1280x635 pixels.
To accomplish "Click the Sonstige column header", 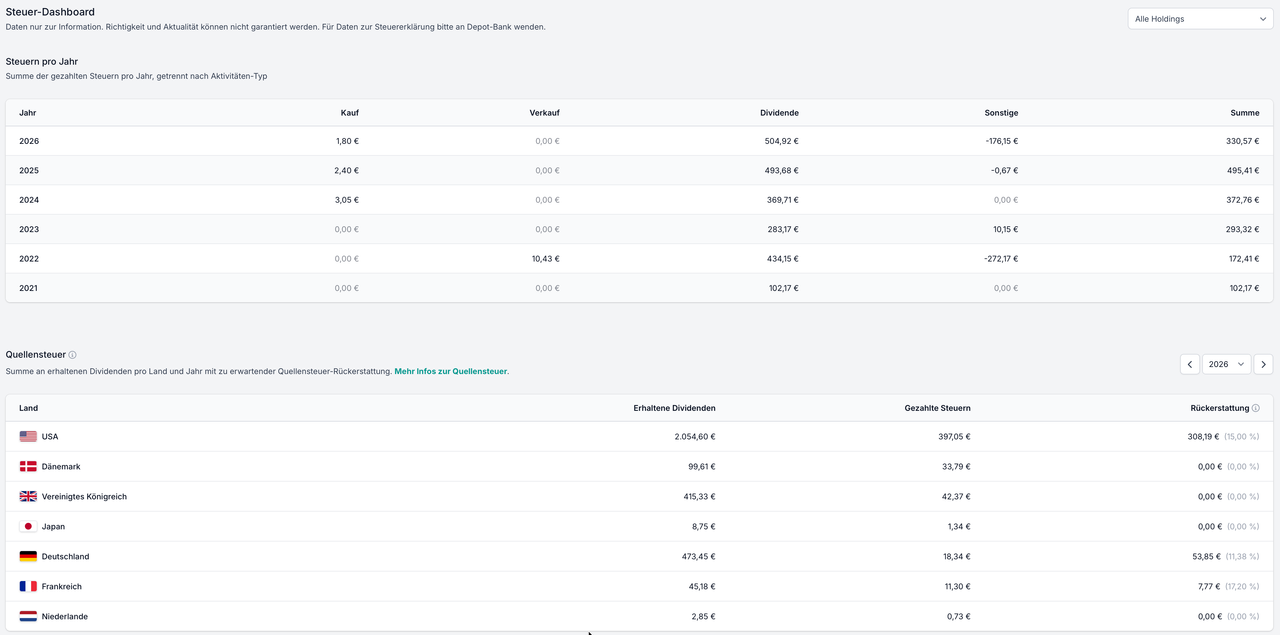I will click(x=1001, y=113).
